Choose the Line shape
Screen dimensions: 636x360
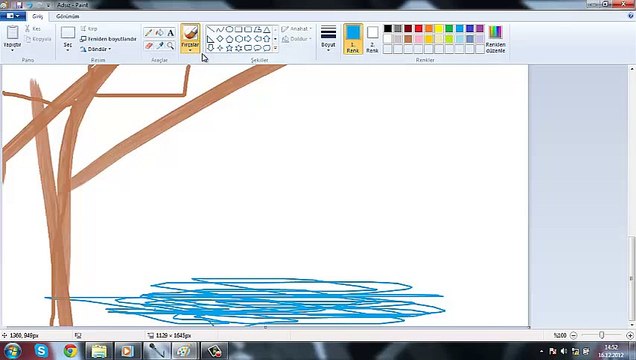click(210, 29)
